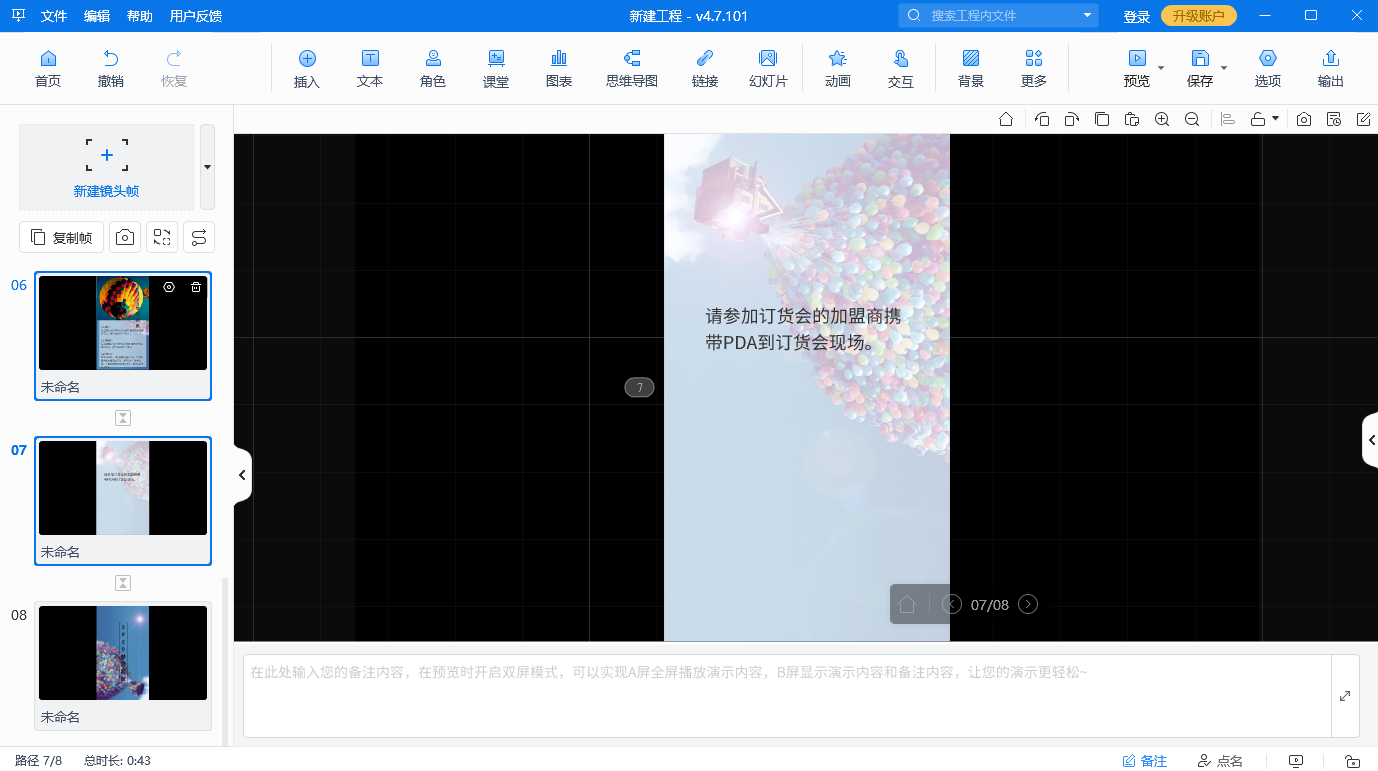Click the 登录 login link
The height and width of the screenshot is (771, 1378).
(1137, 17)
